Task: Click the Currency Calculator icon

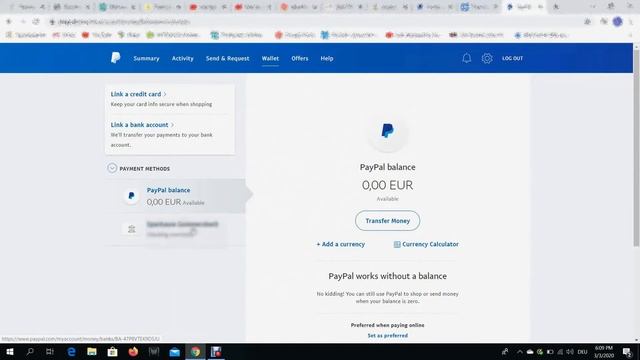Action: click(397, 244)
